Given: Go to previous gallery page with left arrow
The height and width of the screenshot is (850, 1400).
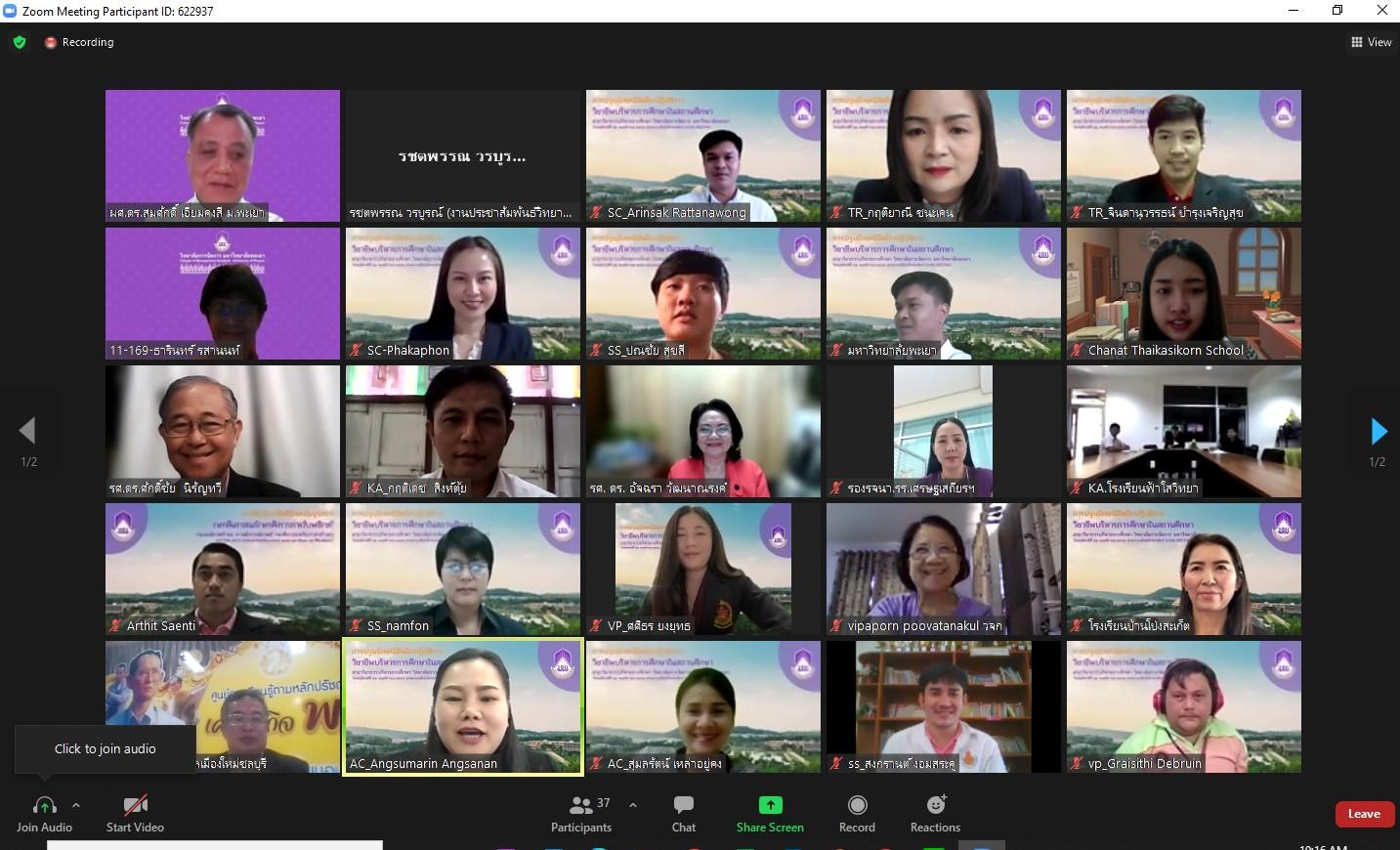Looking at the screenshot, I should pos(27,431).
